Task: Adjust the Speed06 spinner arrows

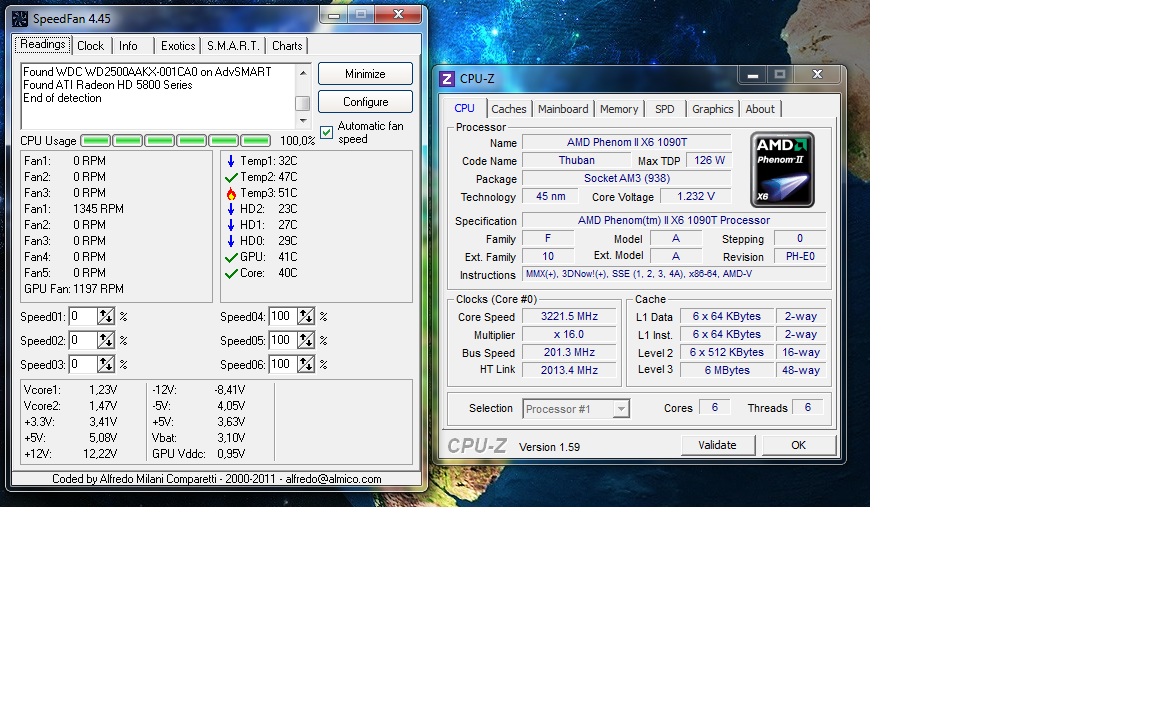Action: point(306,364)
